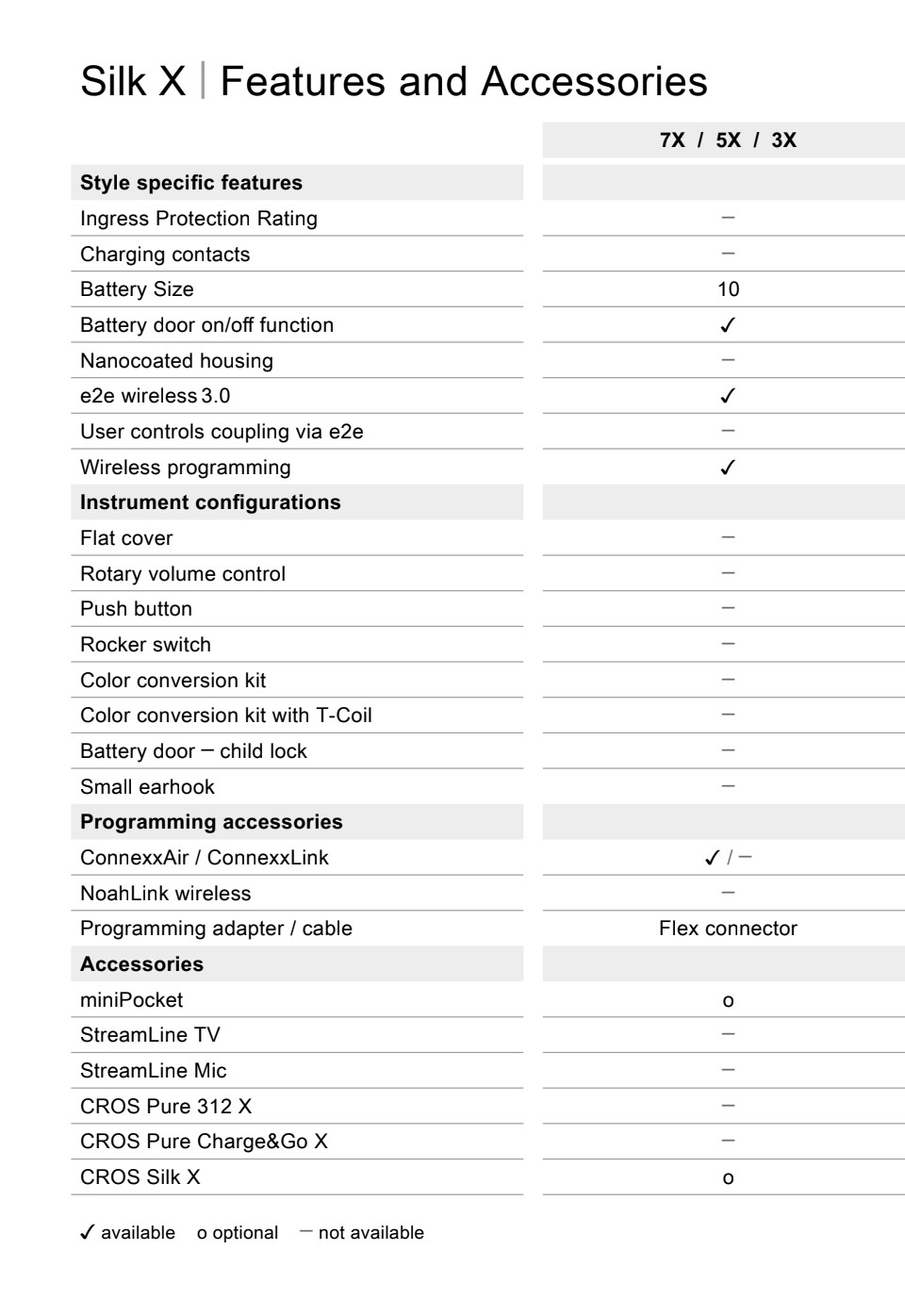Click the ConnexxAir availability checkmark

click(x=712, y=858)
